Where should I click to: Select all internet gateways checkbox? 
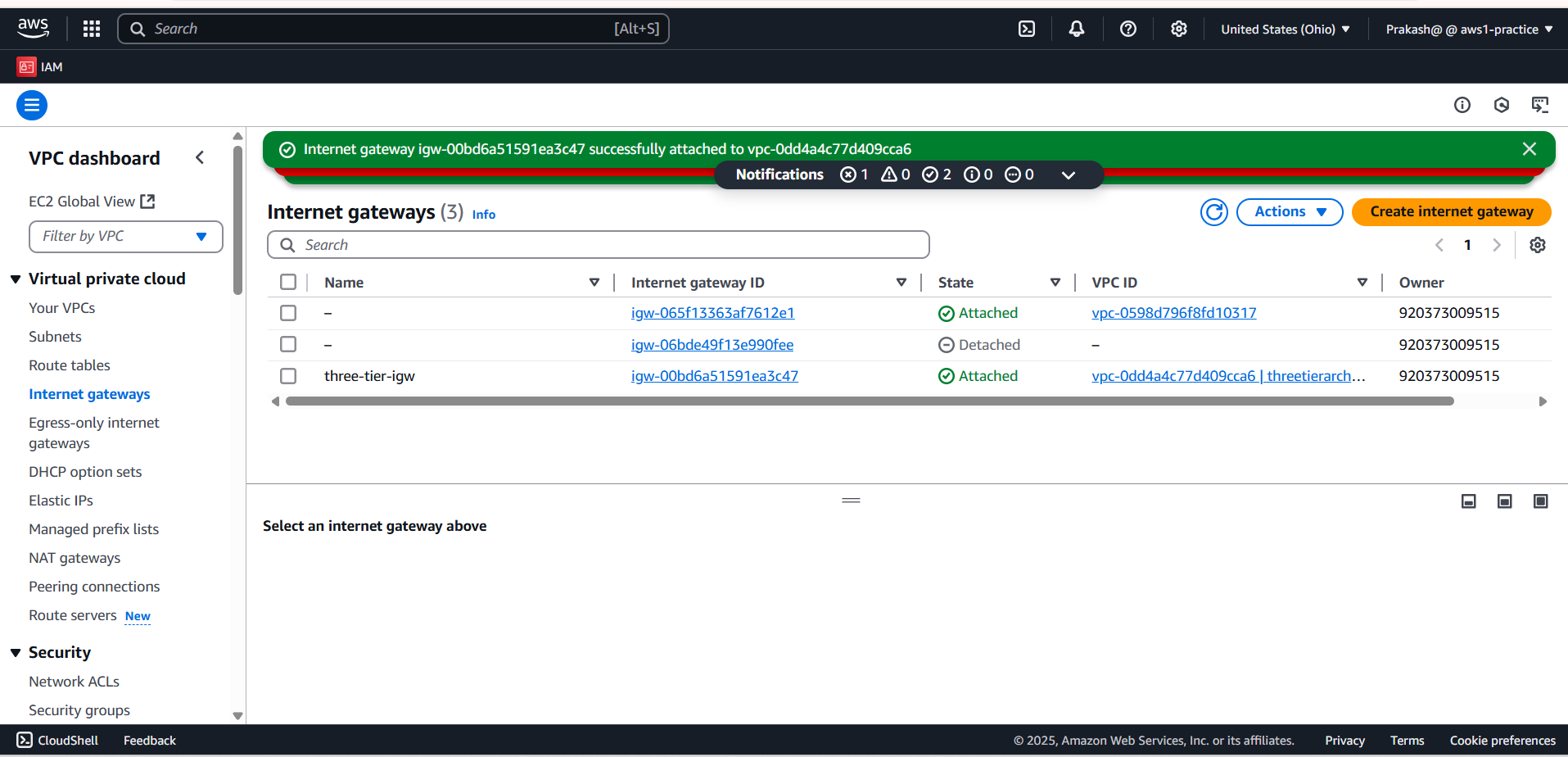[288, 282]
